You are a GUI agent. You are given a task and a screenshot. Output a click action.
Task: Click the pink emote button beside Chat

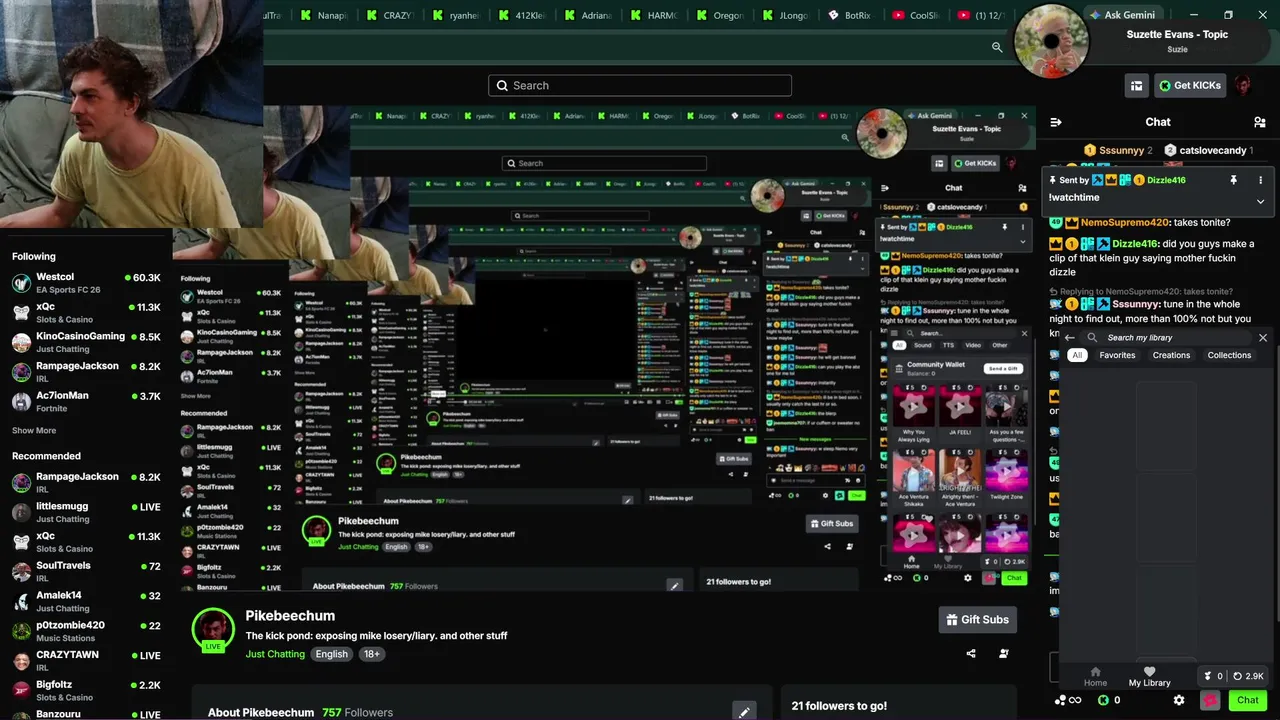click(1211, 700)
